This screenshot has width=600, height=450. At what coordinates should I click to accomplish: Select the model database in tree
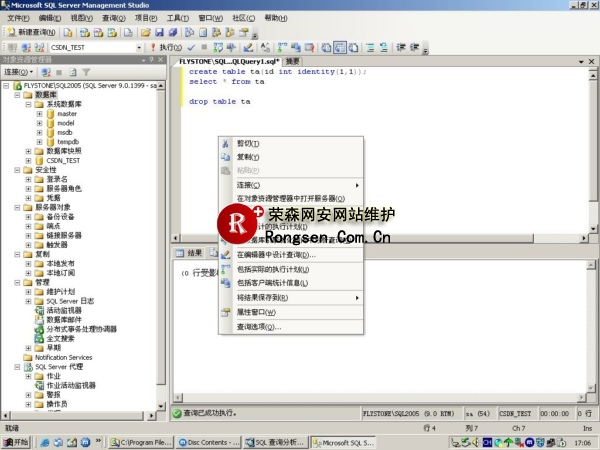tap(66, 123)
